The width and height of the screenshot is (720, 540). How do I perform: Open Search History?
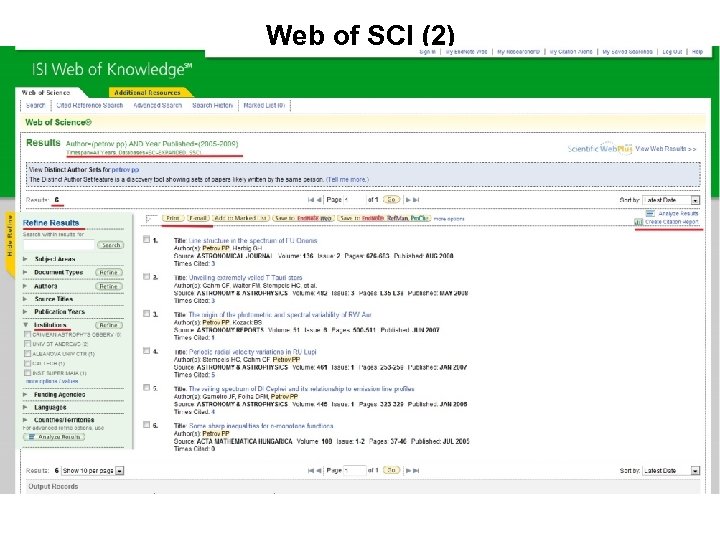click(213, 106)
